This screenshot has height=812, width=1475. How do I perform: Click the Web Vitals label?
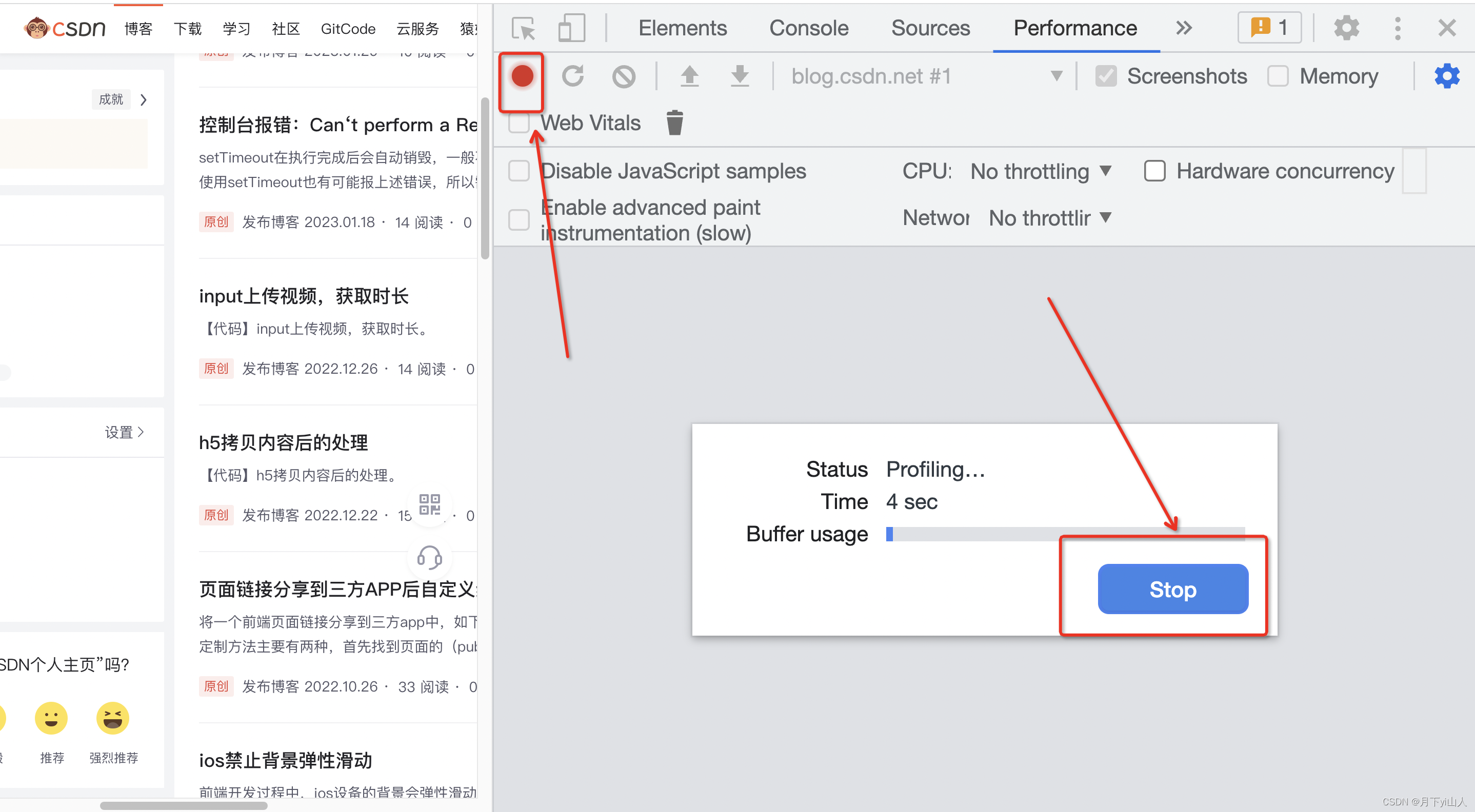click(x=590, y=123)
